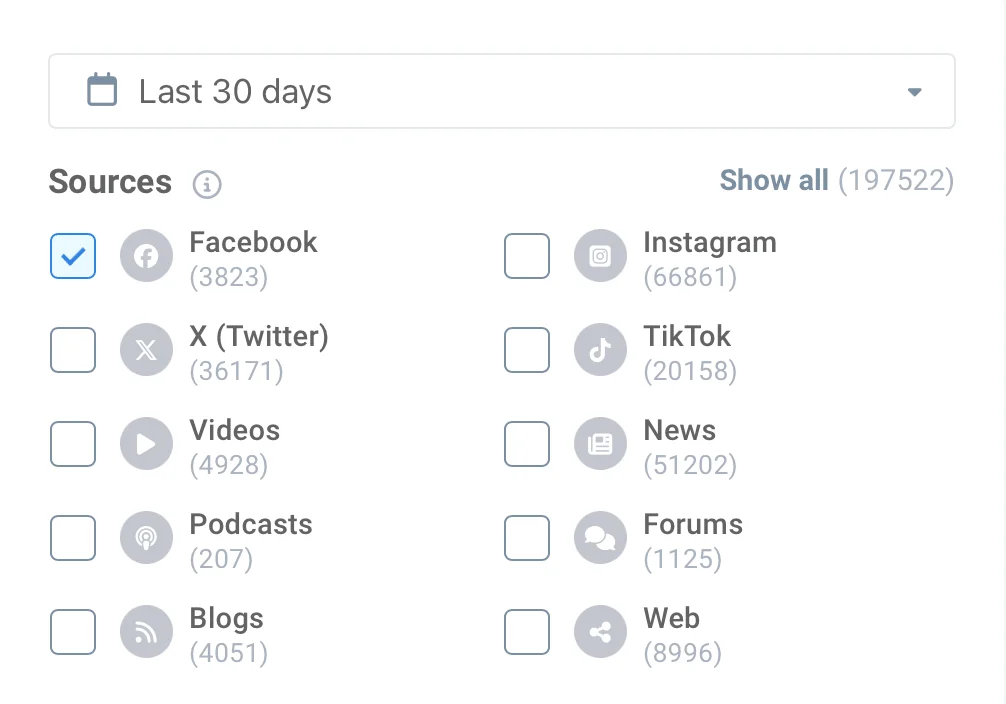The image size is (1006, 704).
Task: Open the Last 30 days dropdown
Action: (502, 91)
